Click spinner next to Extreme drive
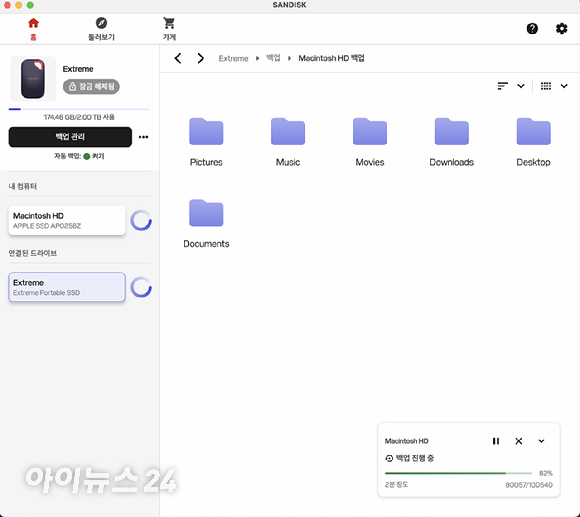Screen dimensions: 580x517 click(x=141, y=287)
